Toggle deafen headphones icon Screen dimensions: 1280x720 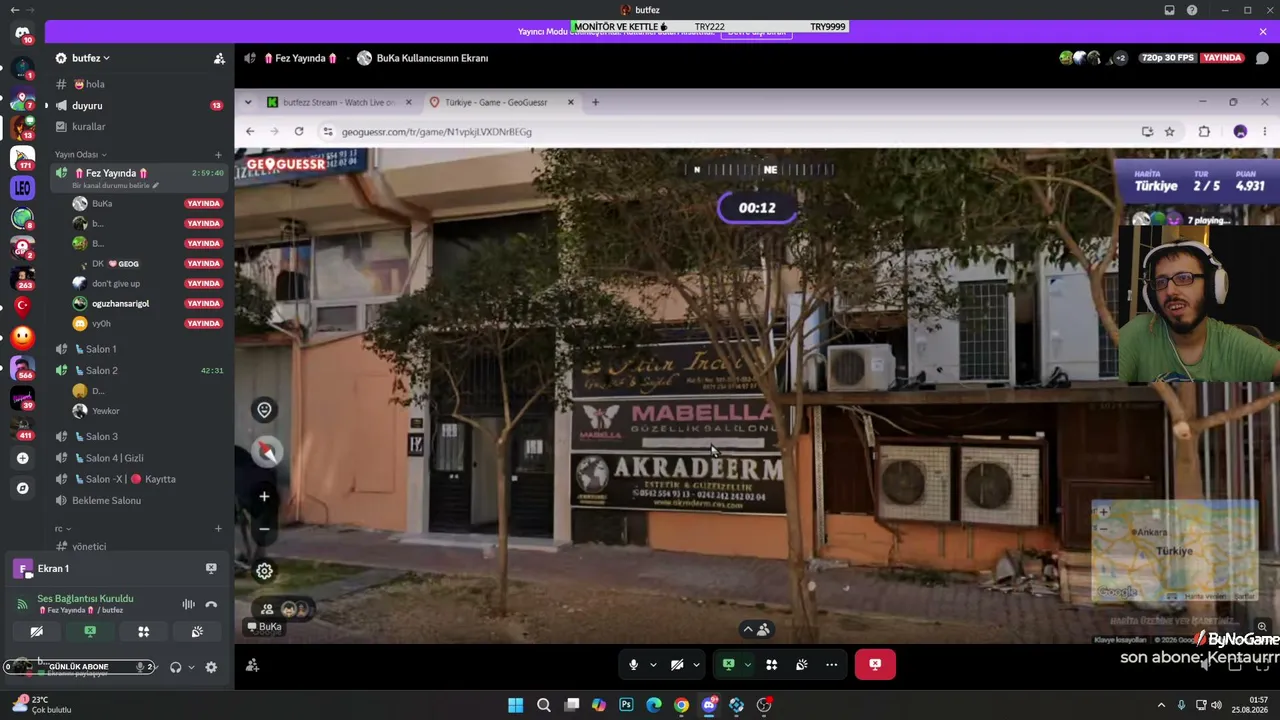pos(175,667)
